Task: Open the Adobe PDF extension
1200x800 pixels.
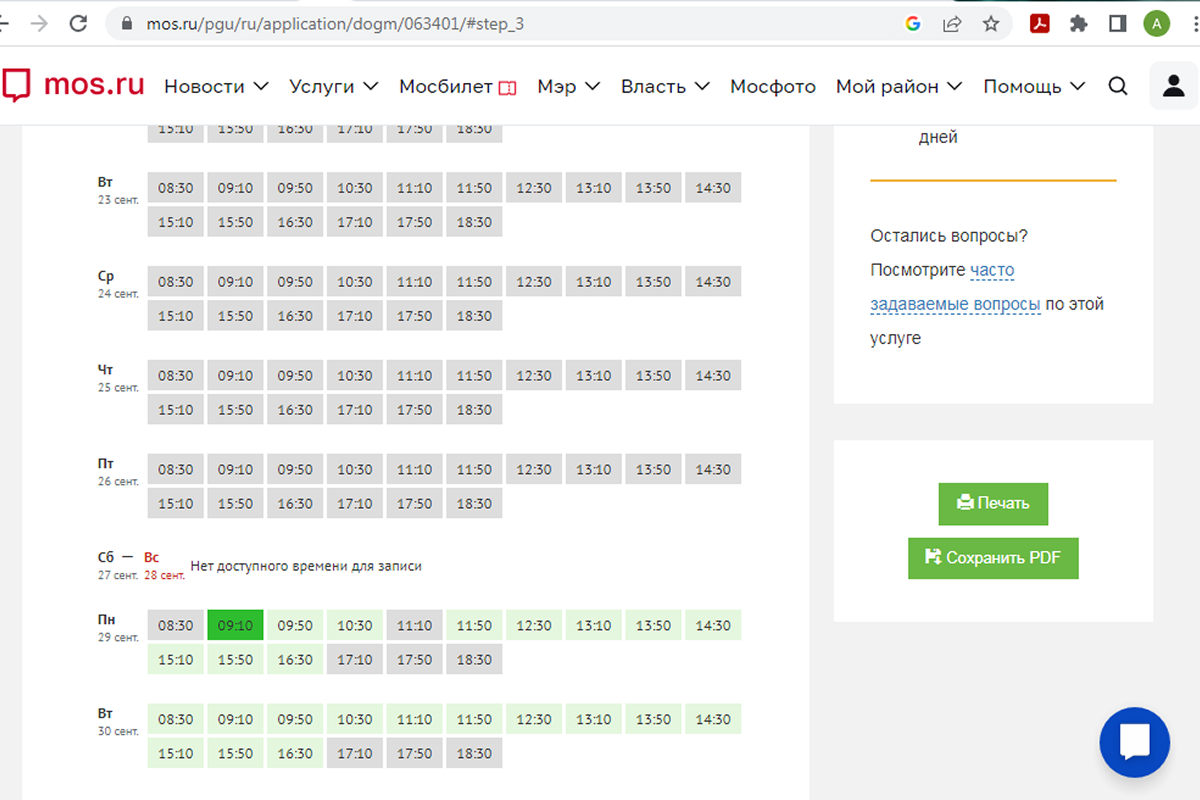Action: pos(1040,24)
